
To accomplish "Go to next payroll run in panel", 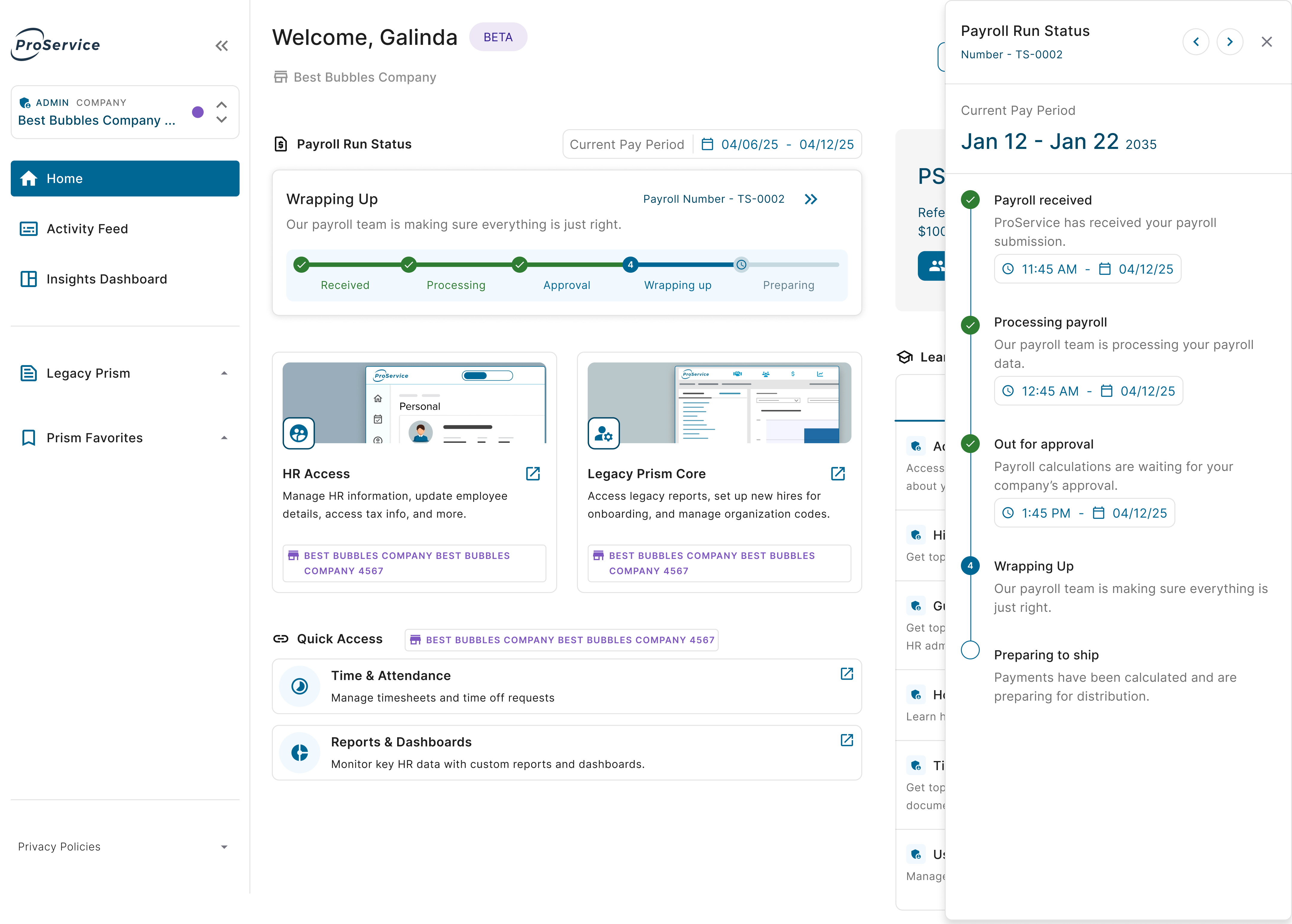I will coord(1229,42).
